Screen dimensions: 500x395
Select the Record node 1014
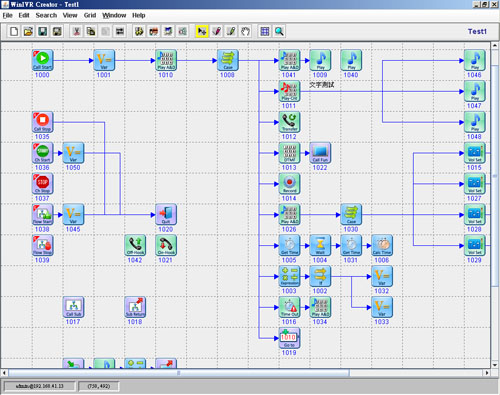(289, 184)
